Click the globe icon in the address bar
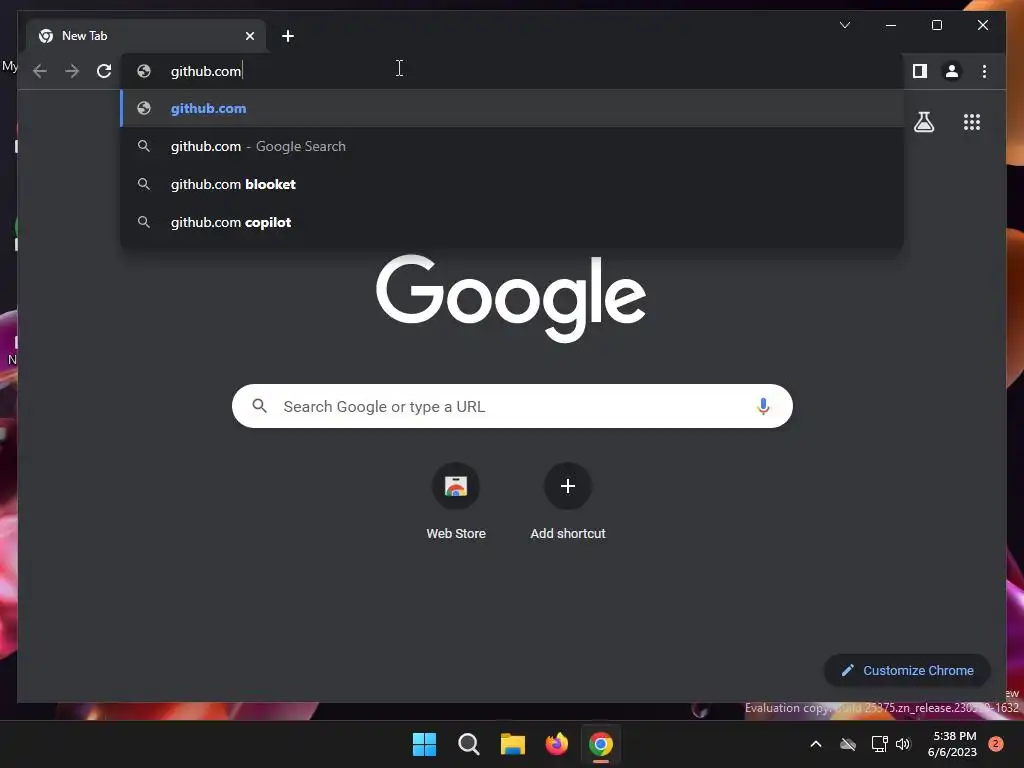1024x768 pixels. point(144,71)
